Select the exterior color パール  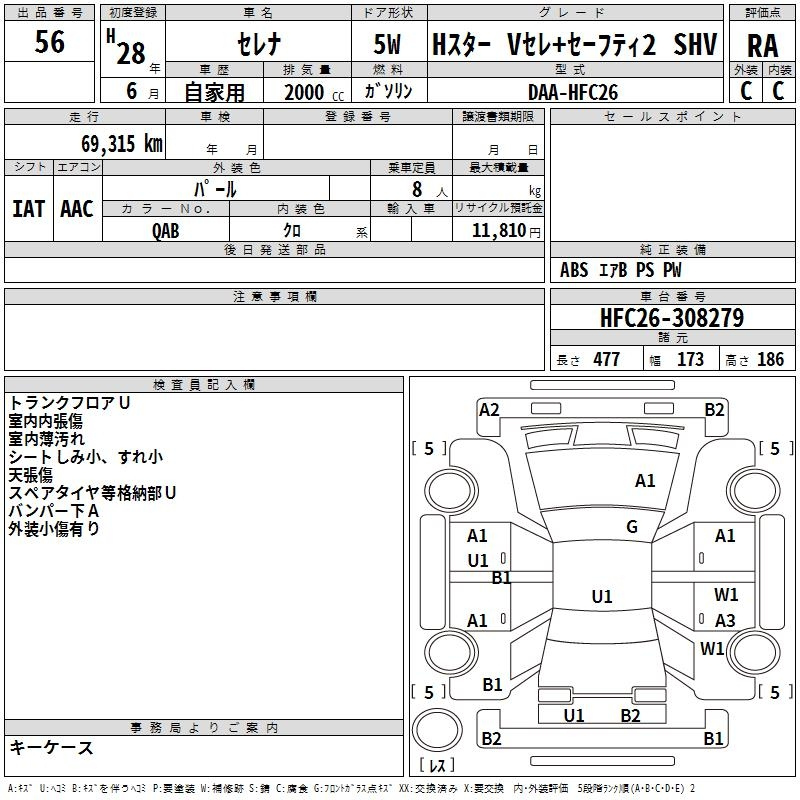[215, 189]
